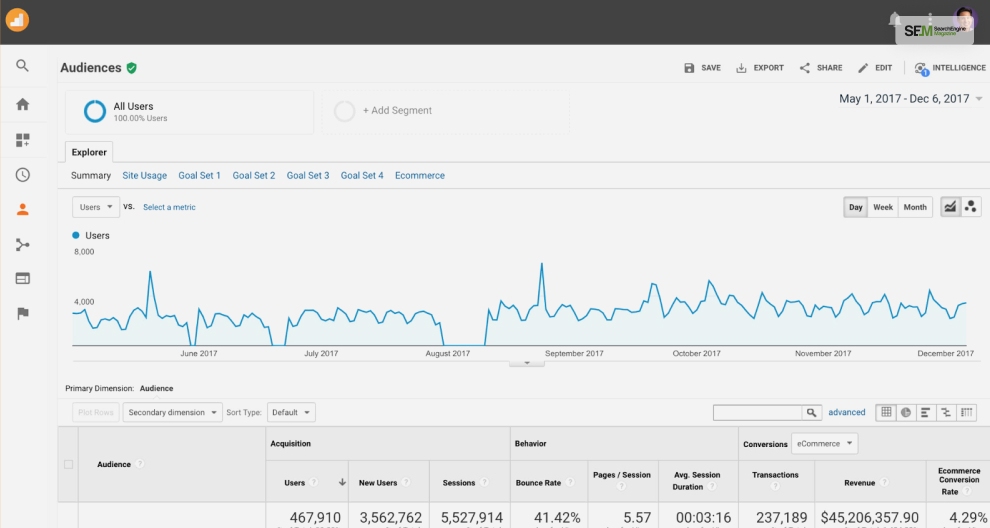Image resolution: width=990 pixels, height=528 pixels.
Task: Switch to line chart view icon
Action: tap(950, 207)
